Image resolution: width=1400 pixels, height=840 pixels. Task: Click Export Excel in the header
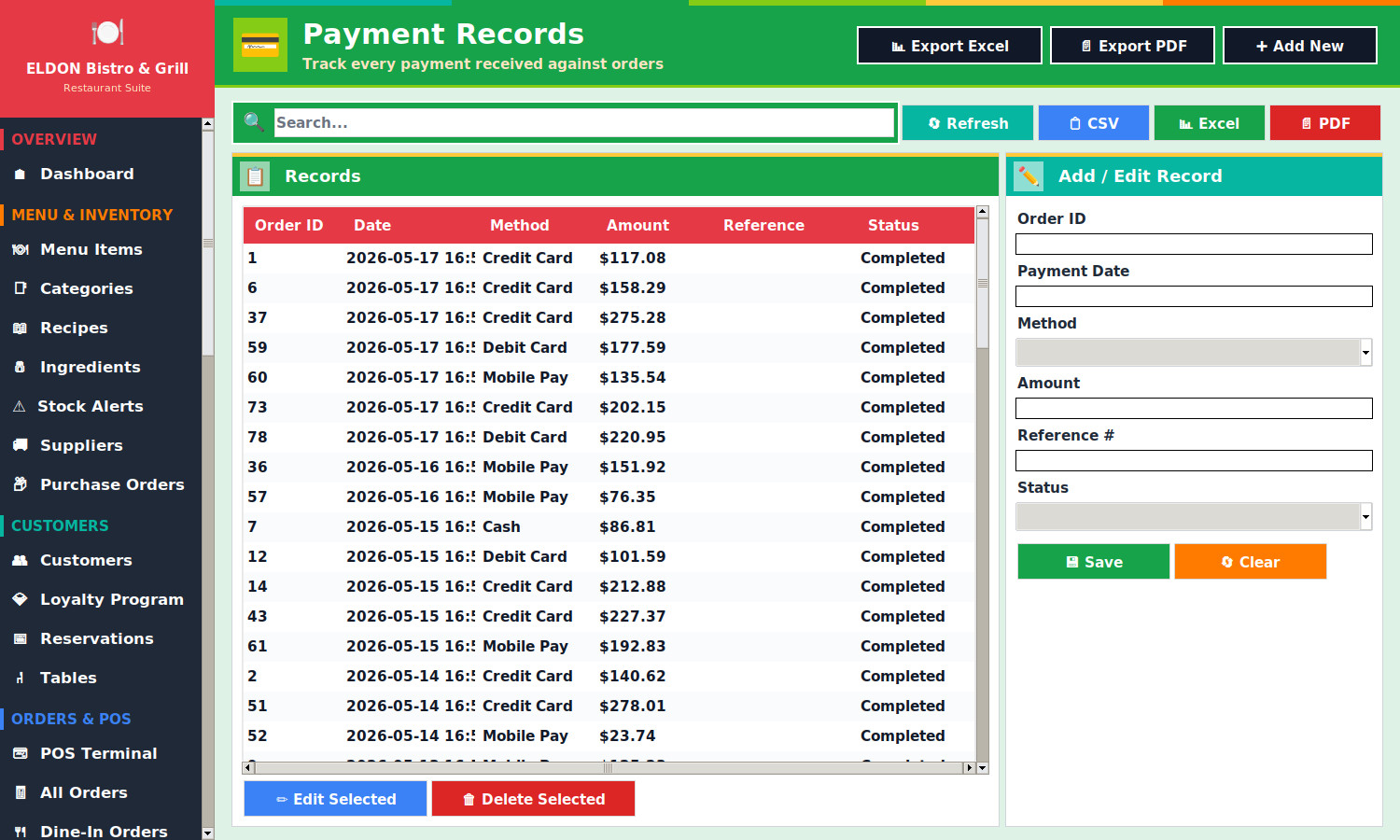coord(949,46)
